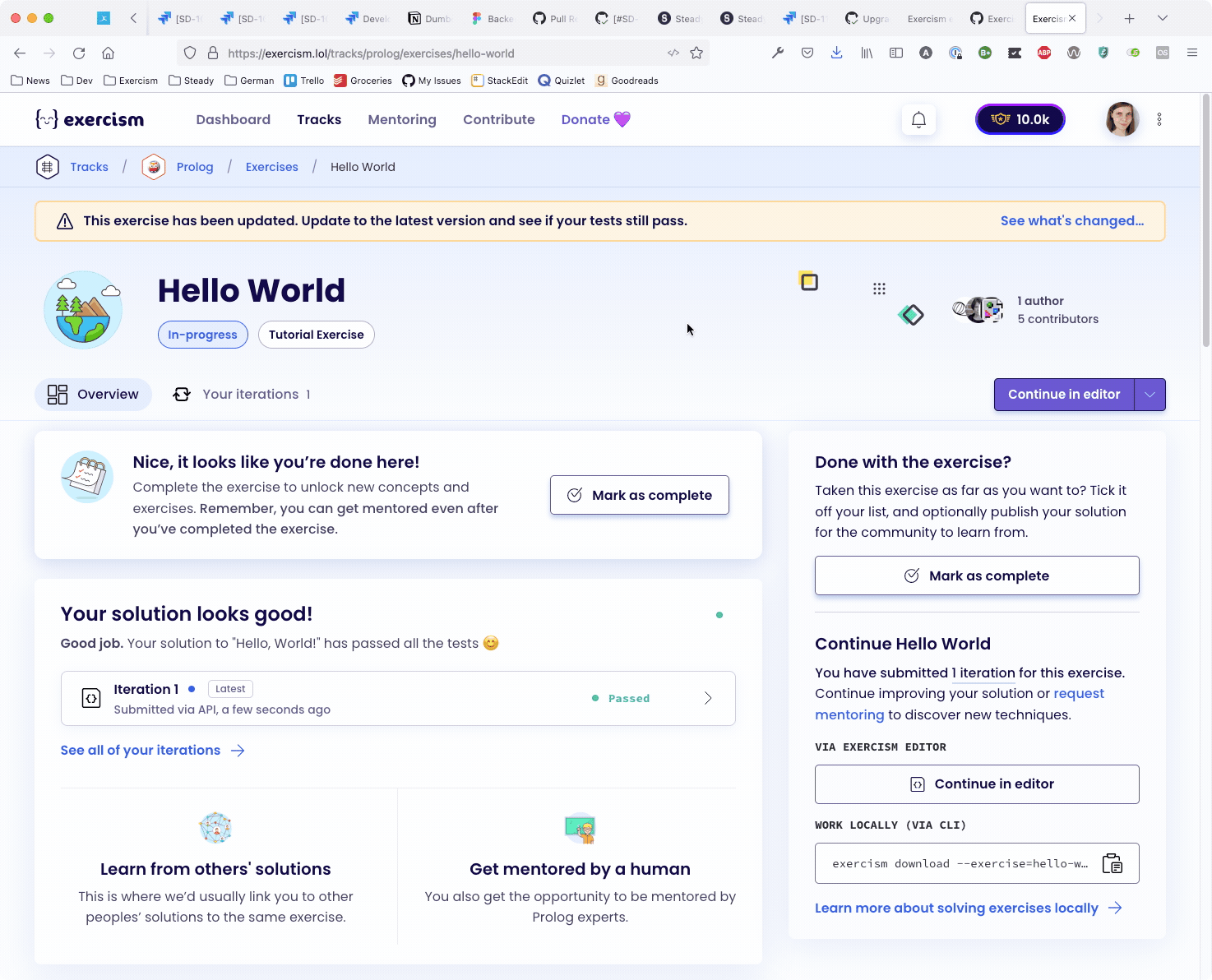Go to Exercises in the breadcrumb
The width and height of the screenshot is (1212, 980).
click(x=272, y=167)
